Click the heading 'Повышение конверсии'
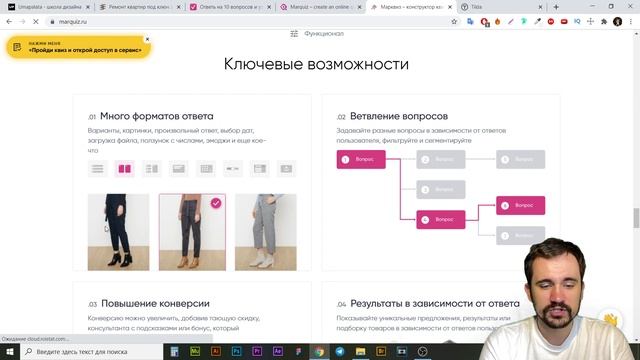Image resolution: width=640 pixels, height=360 pixels. coord(155,304)
